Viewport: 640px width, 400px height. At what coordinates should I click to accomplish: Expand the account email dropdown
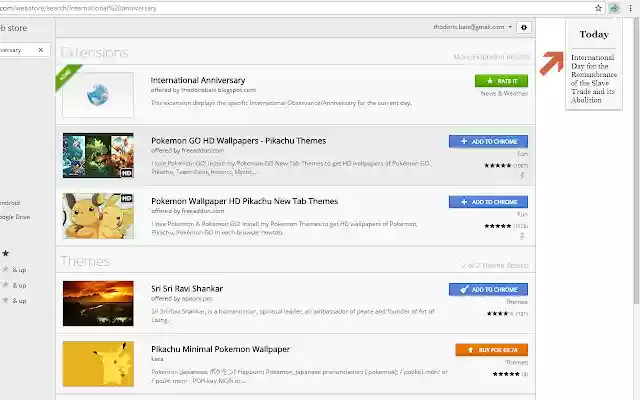472,27
